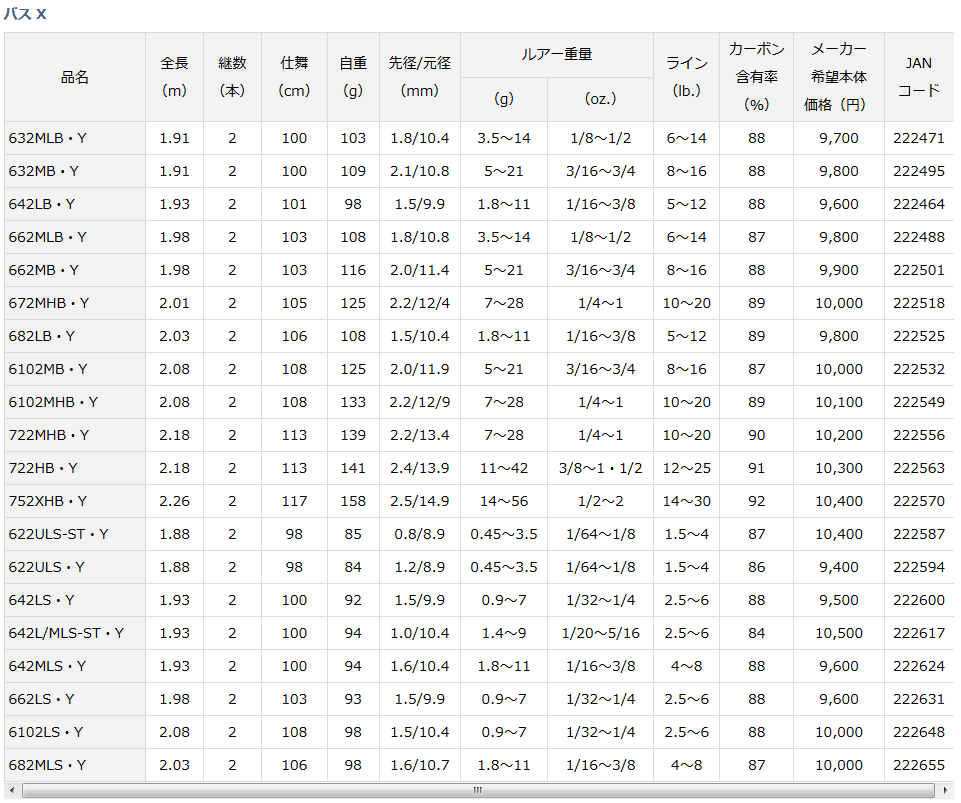
Task: Select the ルアー重量 header cell
Action: [x=557, y=55]
